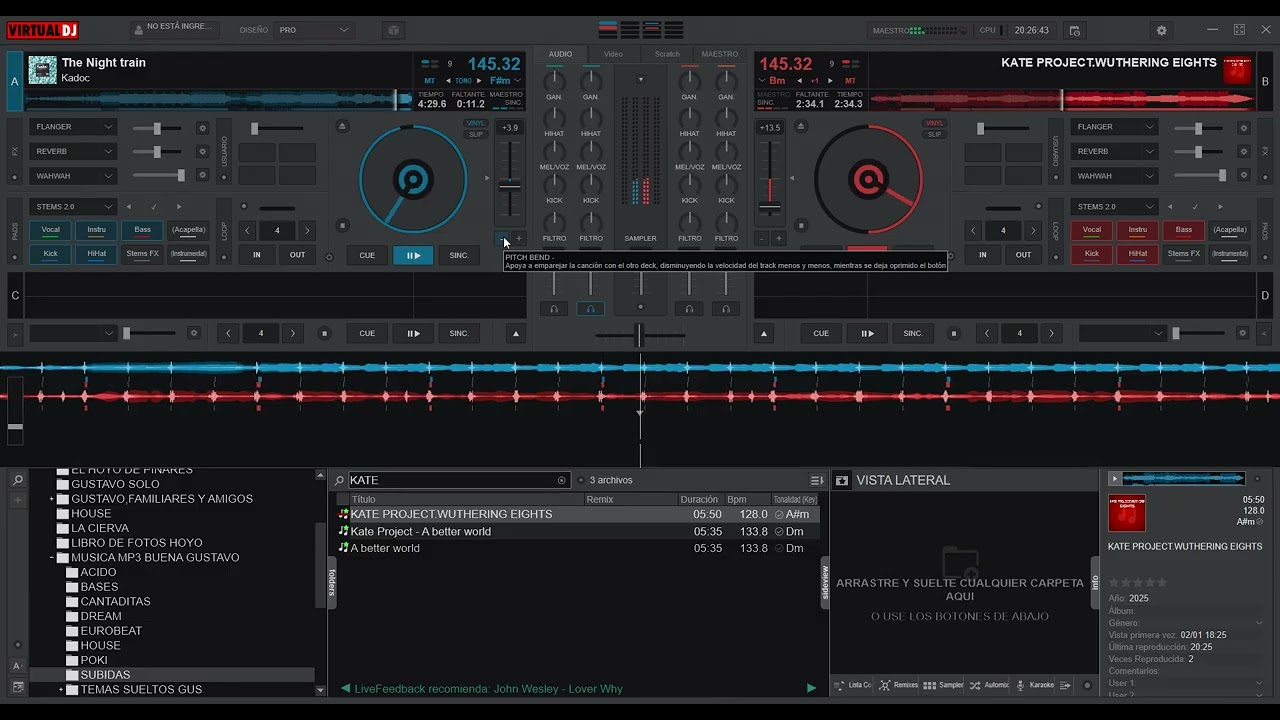This screenshot has height=720, width=1280.
Task: Open the Sampler sideview button
Action: (x=943, y=685)
